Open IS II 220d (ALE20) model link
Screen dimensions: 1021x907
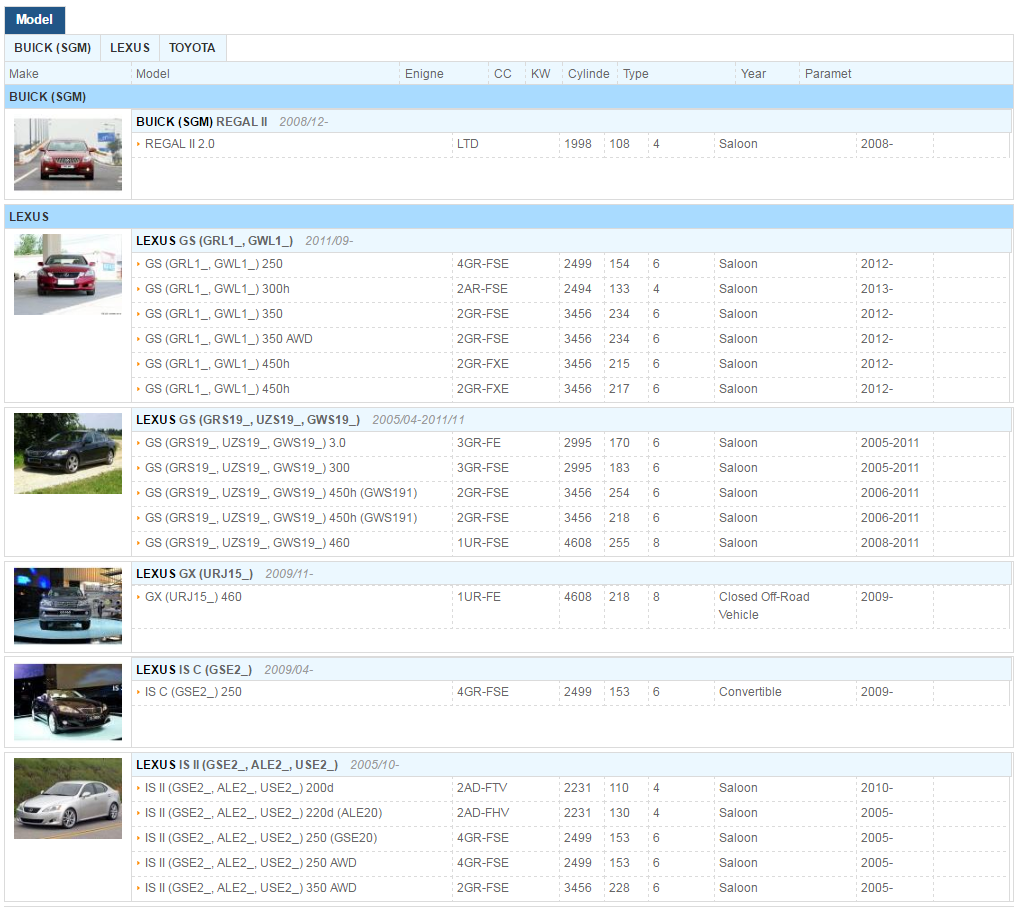click(x=263, y=813)
